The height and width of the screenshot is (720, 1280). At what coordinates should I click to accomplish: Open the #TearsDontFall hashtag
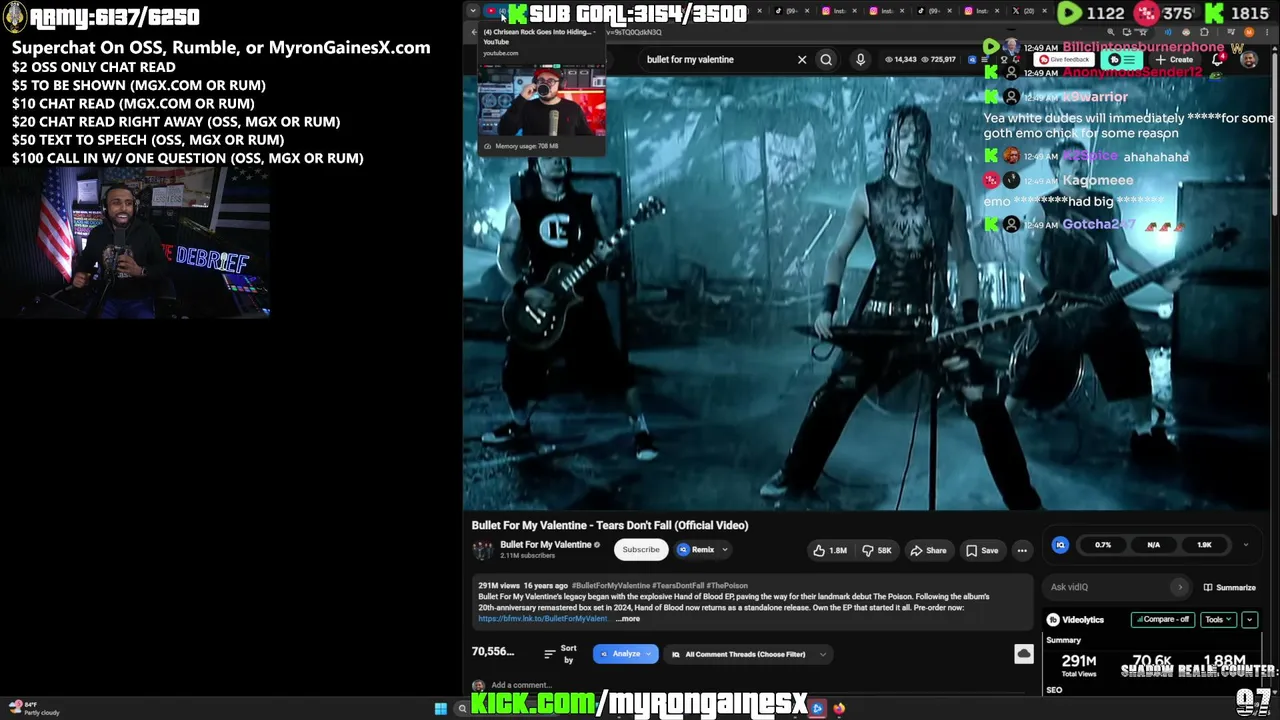coord(678,586)
